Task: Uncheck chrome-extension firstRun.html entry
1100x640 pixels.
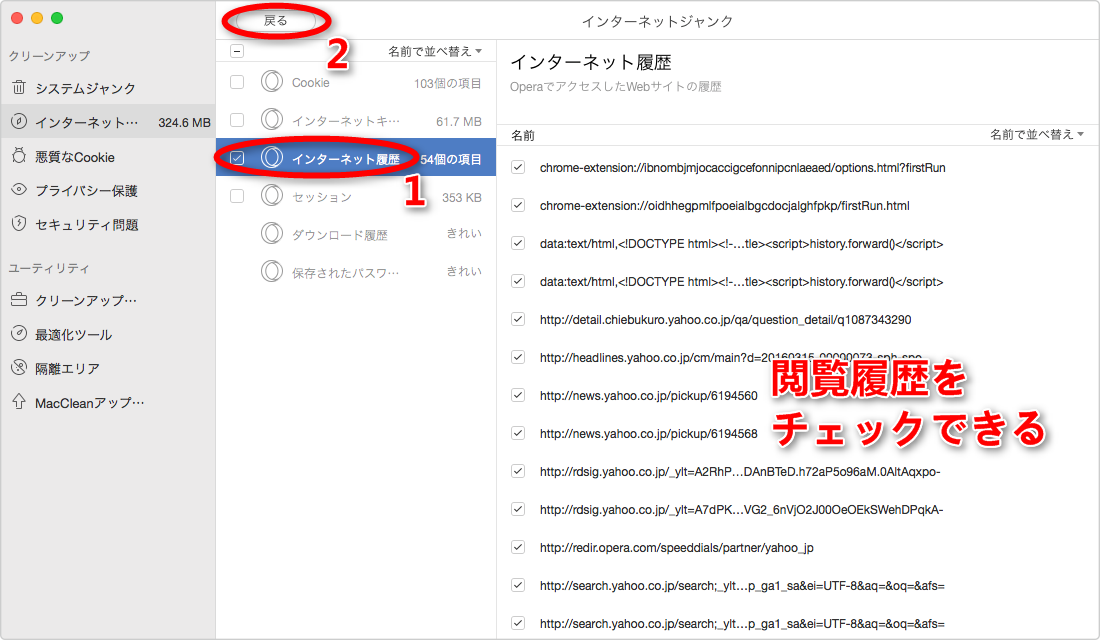Action: (x=518, y=205)
